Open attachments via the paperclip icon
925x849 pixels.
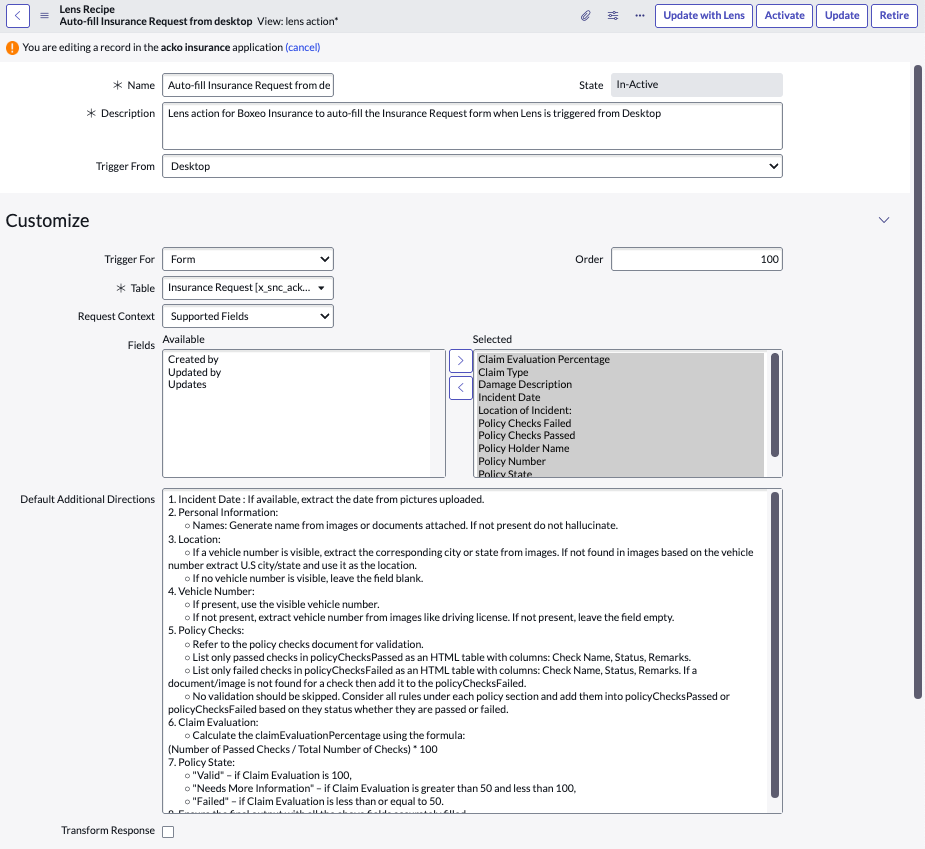tap(585, 15)
